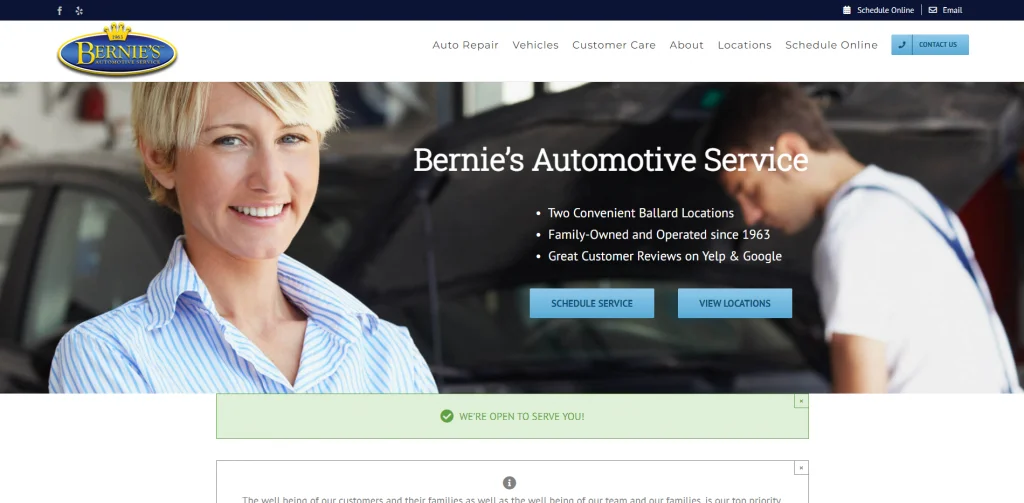Expand the Locations menu
The image size is (1024, 503).
pyautogui.click(x=744, y=45)
